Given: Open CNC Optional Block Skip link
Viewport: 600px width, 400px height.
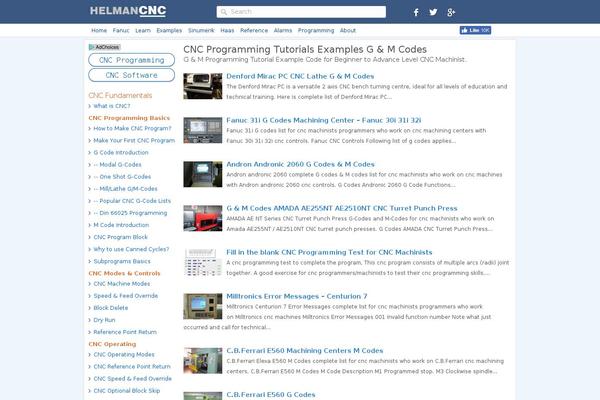Looking at the screenshot, I should click(127, 391).
